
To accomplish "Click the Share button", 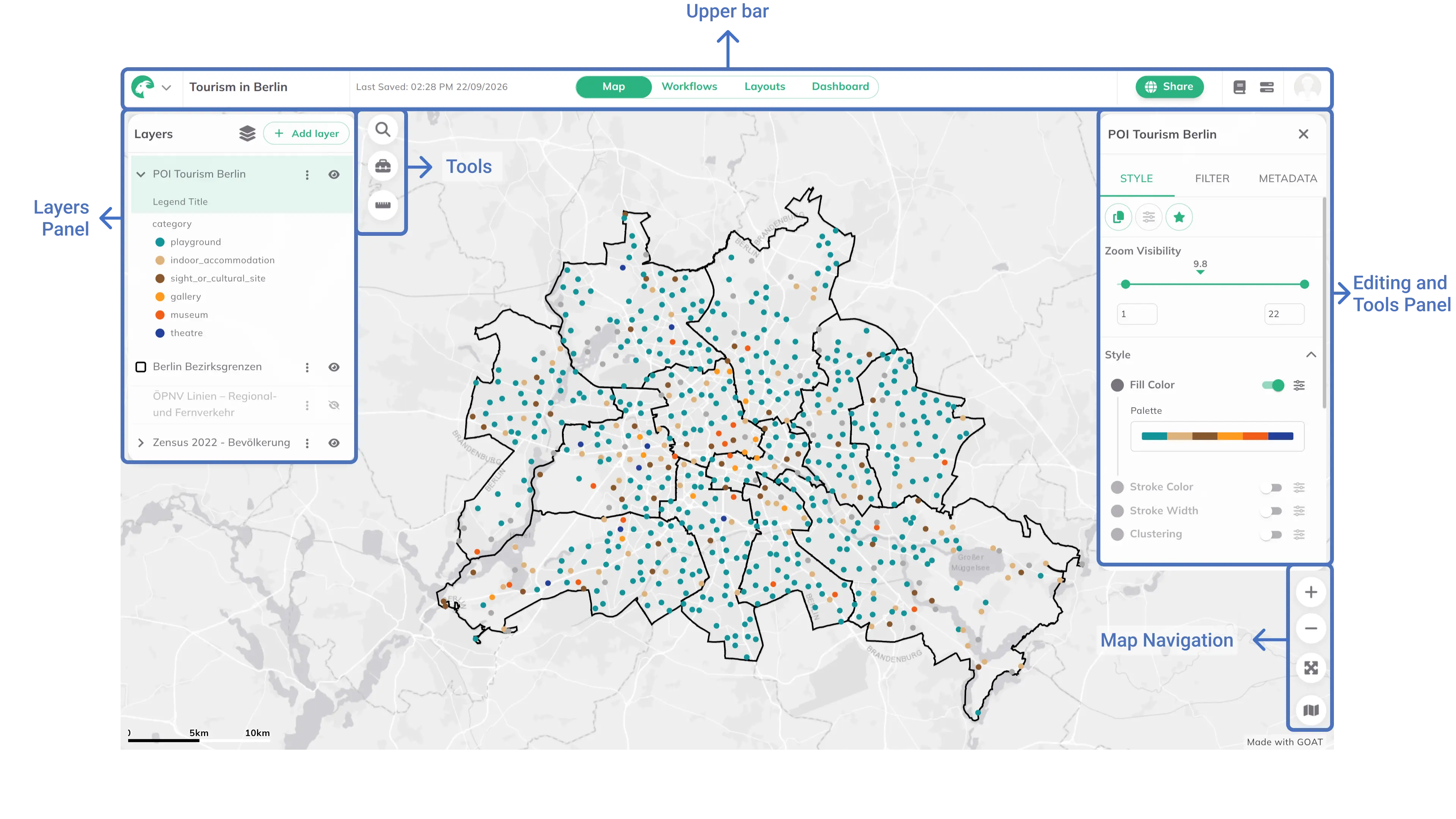I will [1169, 86].
